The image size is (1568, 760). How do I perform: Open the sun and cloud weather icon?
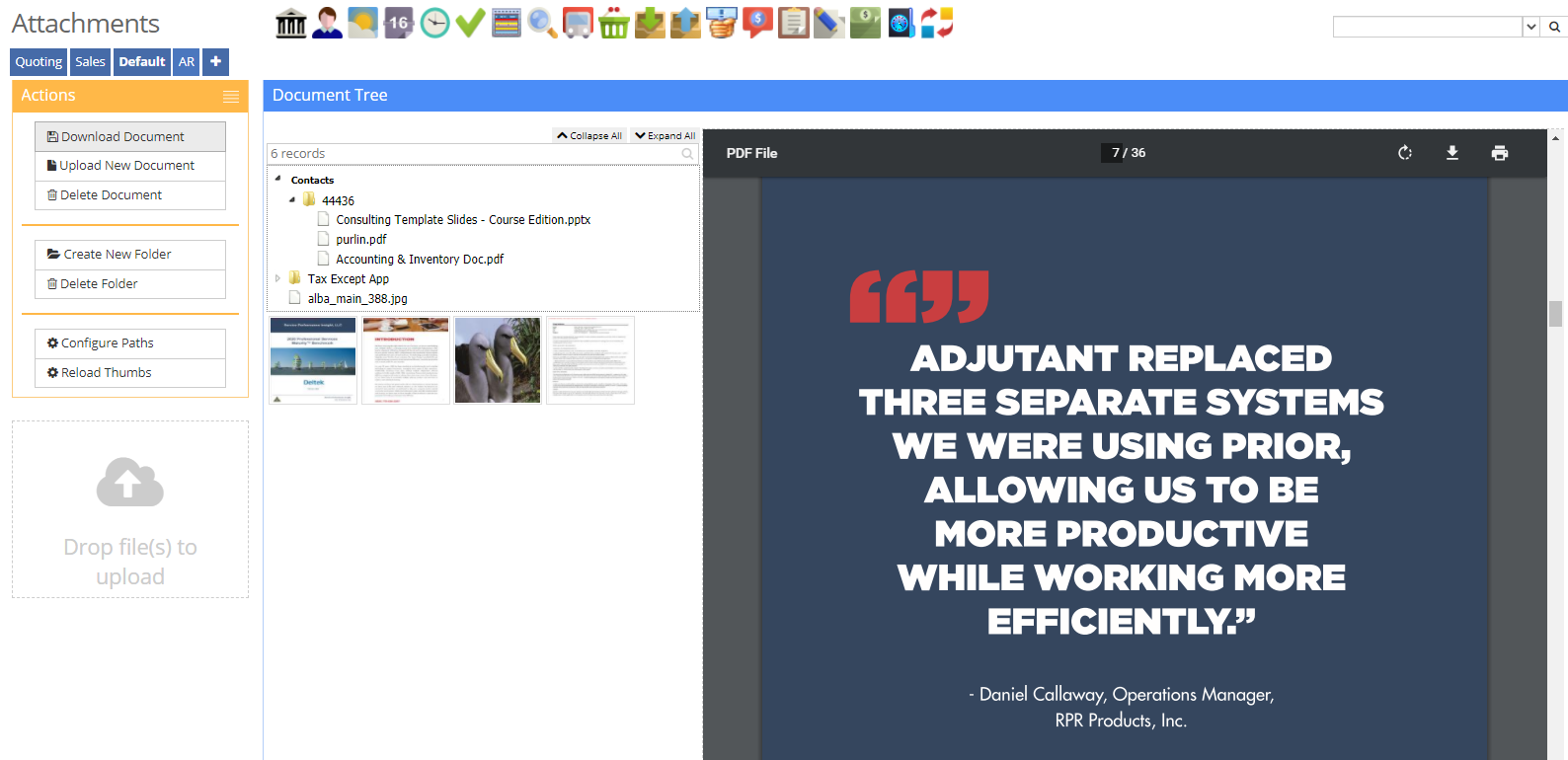coord(362,23)
